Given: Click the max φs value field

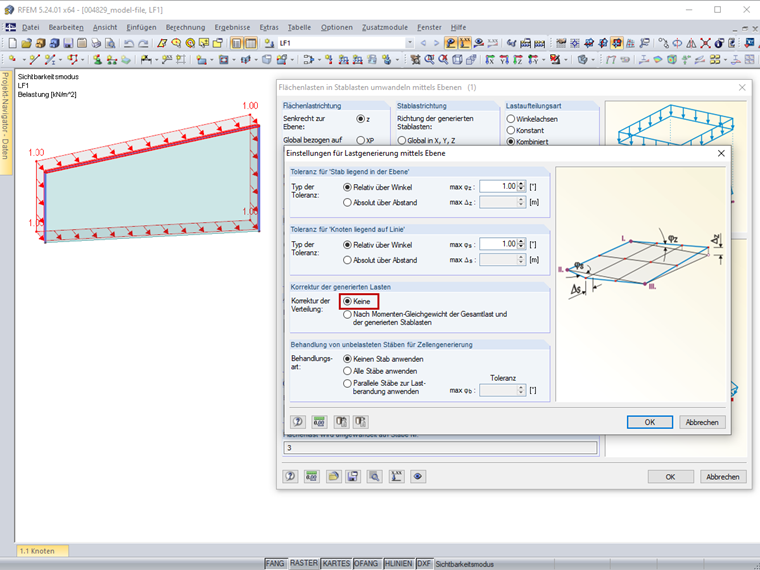Looking at the screenshot, I should (498, 244).
